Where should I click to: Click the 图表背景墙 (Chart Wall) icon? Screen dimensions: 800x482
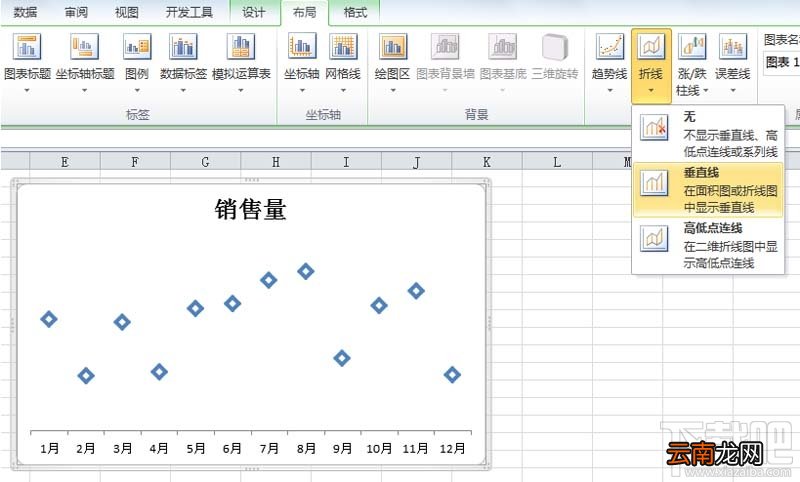click(x=445, y=46)
